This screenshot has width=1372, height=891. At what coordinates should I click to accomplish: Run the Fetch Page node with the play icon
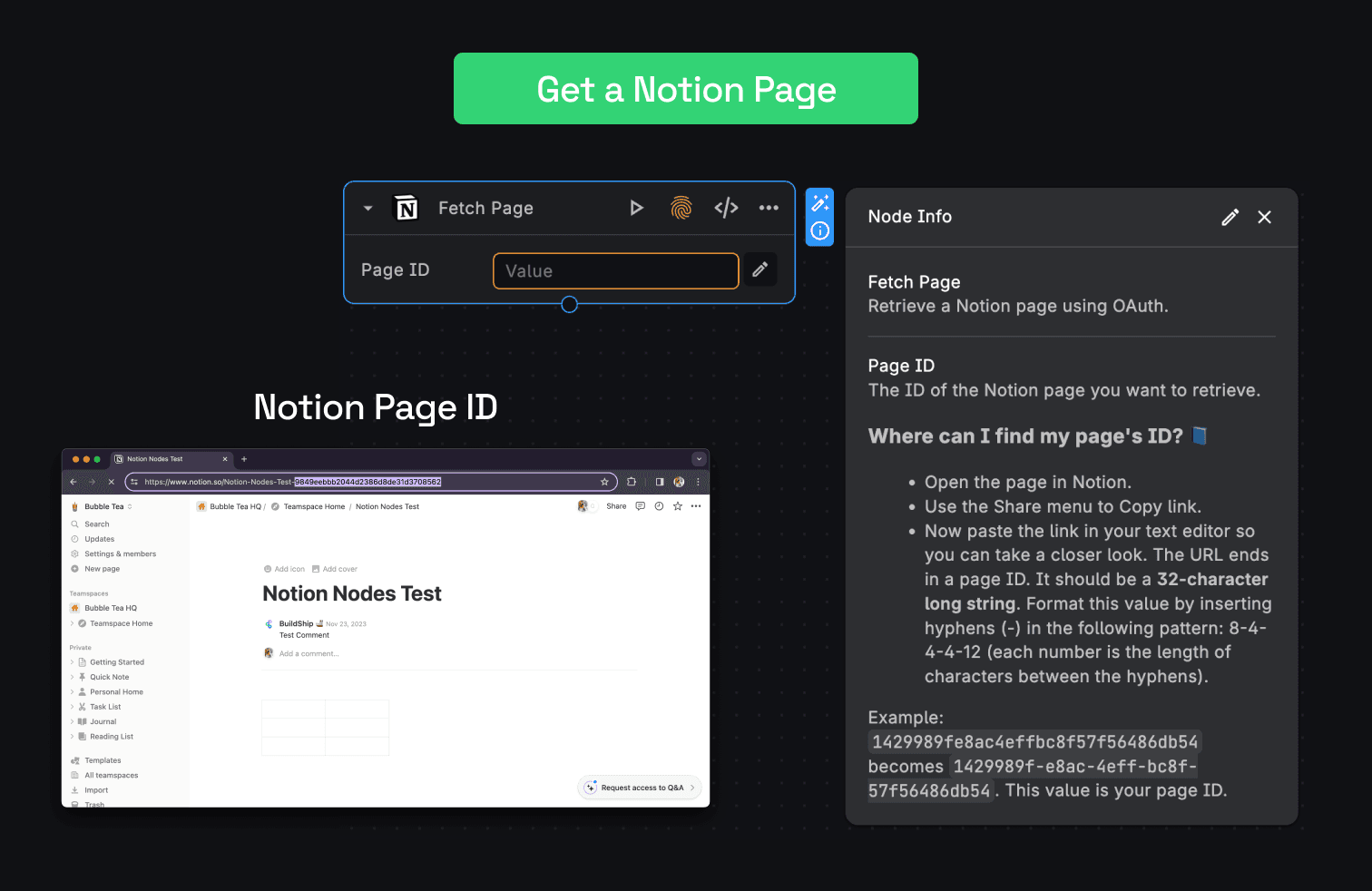click(x=636, y=208)
